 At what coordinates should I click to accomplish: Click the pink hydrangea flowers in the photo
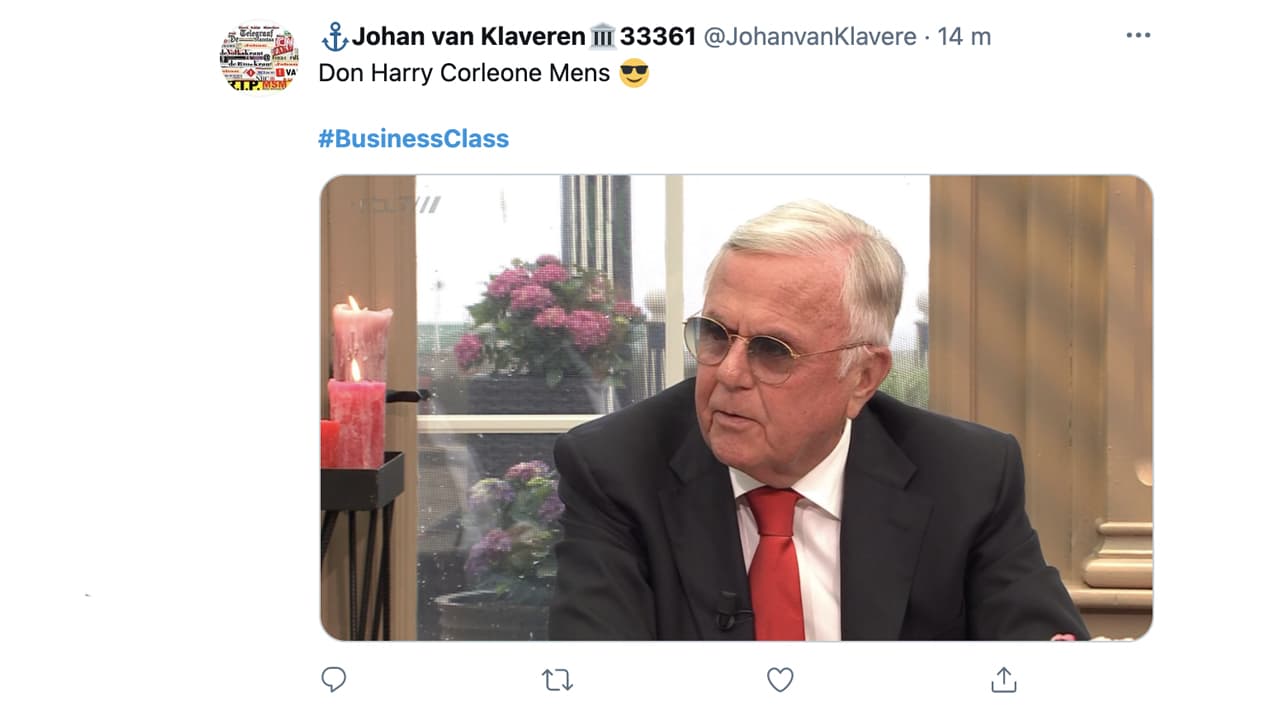(x=548, y=310)
